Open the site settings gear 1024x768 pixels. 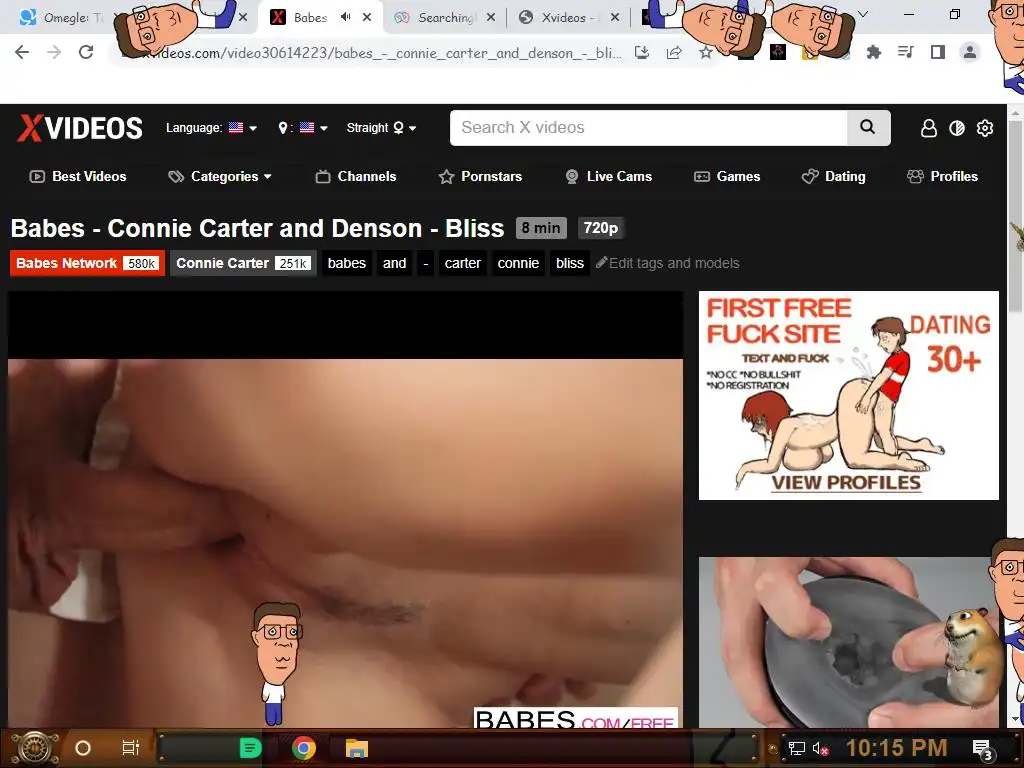(985, 128)
